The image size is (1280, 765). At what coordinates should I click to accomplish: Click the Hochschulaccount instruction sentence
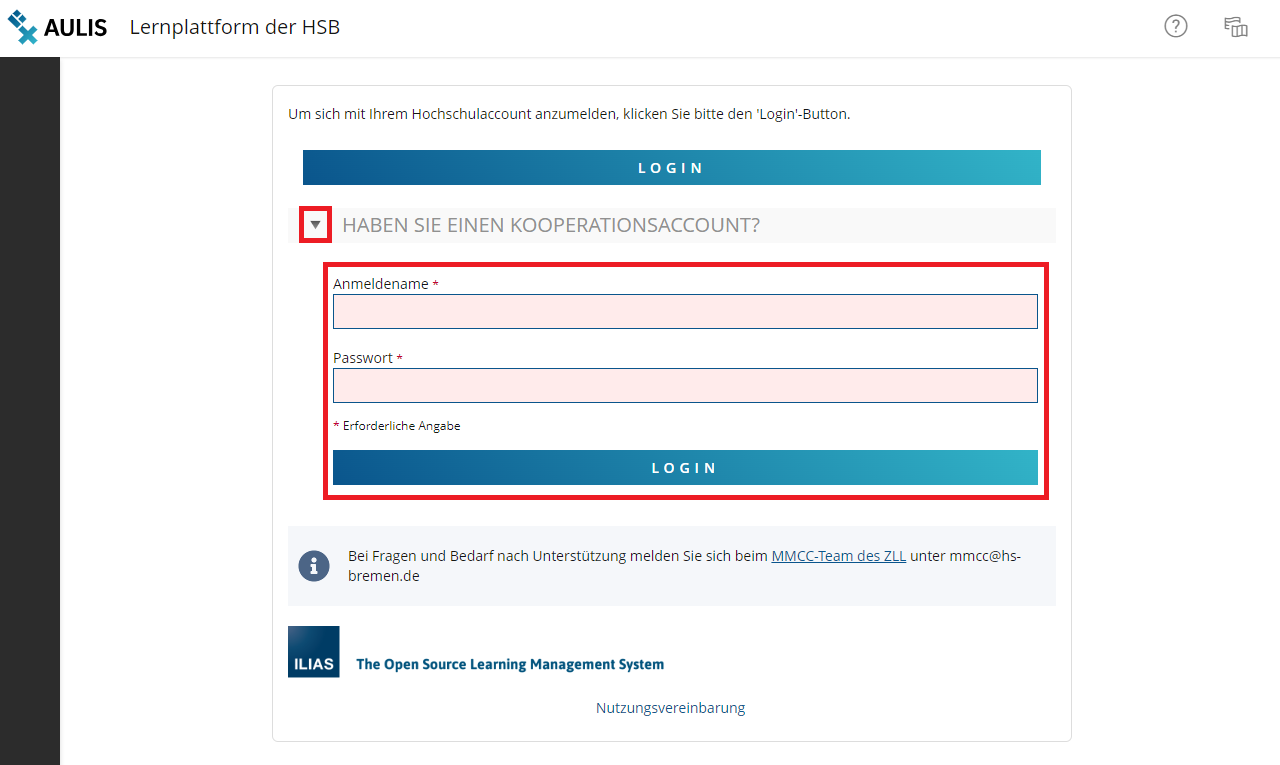(569, 114)
